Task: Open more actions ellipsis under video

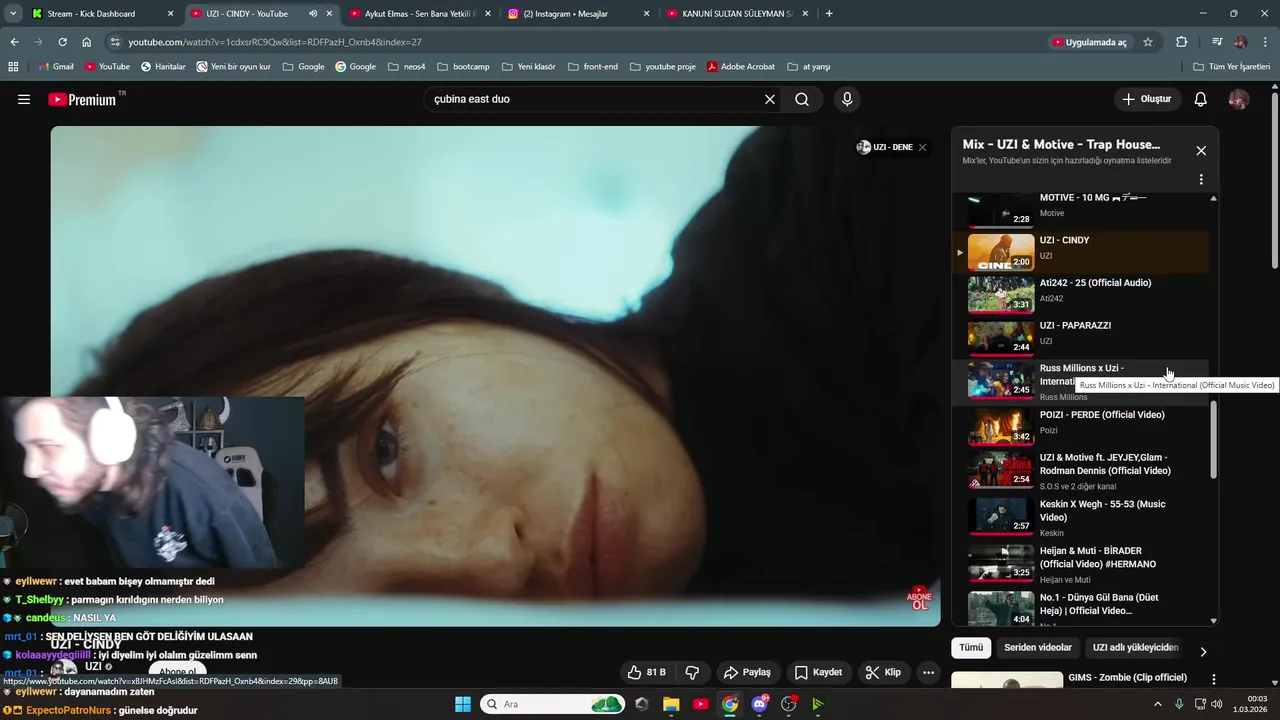Action: click(929, 672)
